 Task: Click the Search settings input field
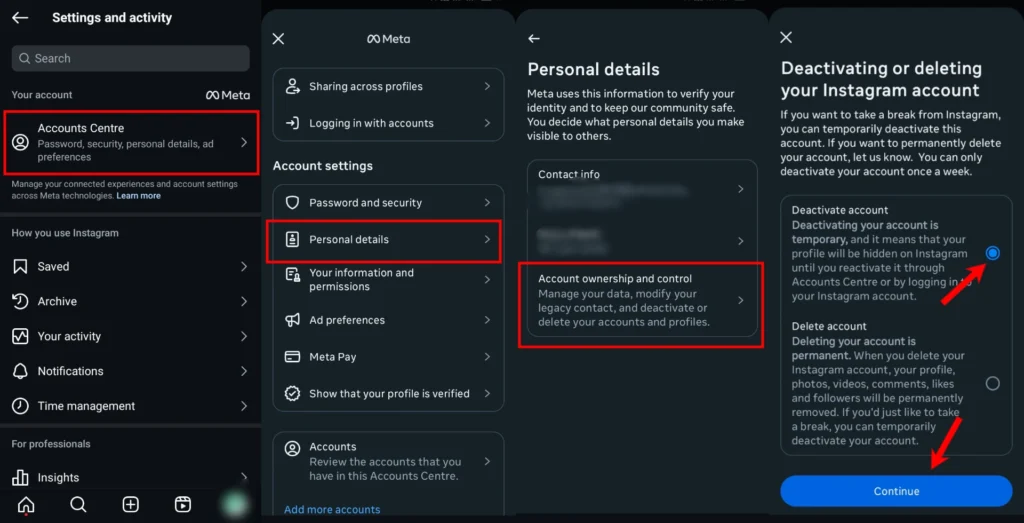tap(130, 58)
